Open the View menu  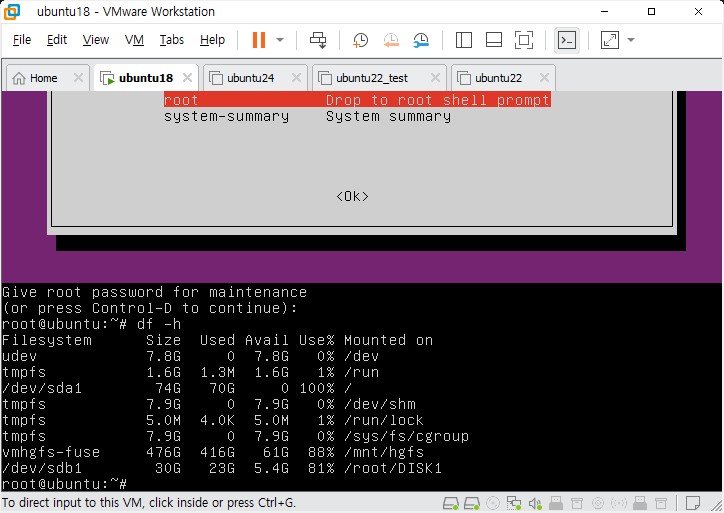tap(96, 40)
